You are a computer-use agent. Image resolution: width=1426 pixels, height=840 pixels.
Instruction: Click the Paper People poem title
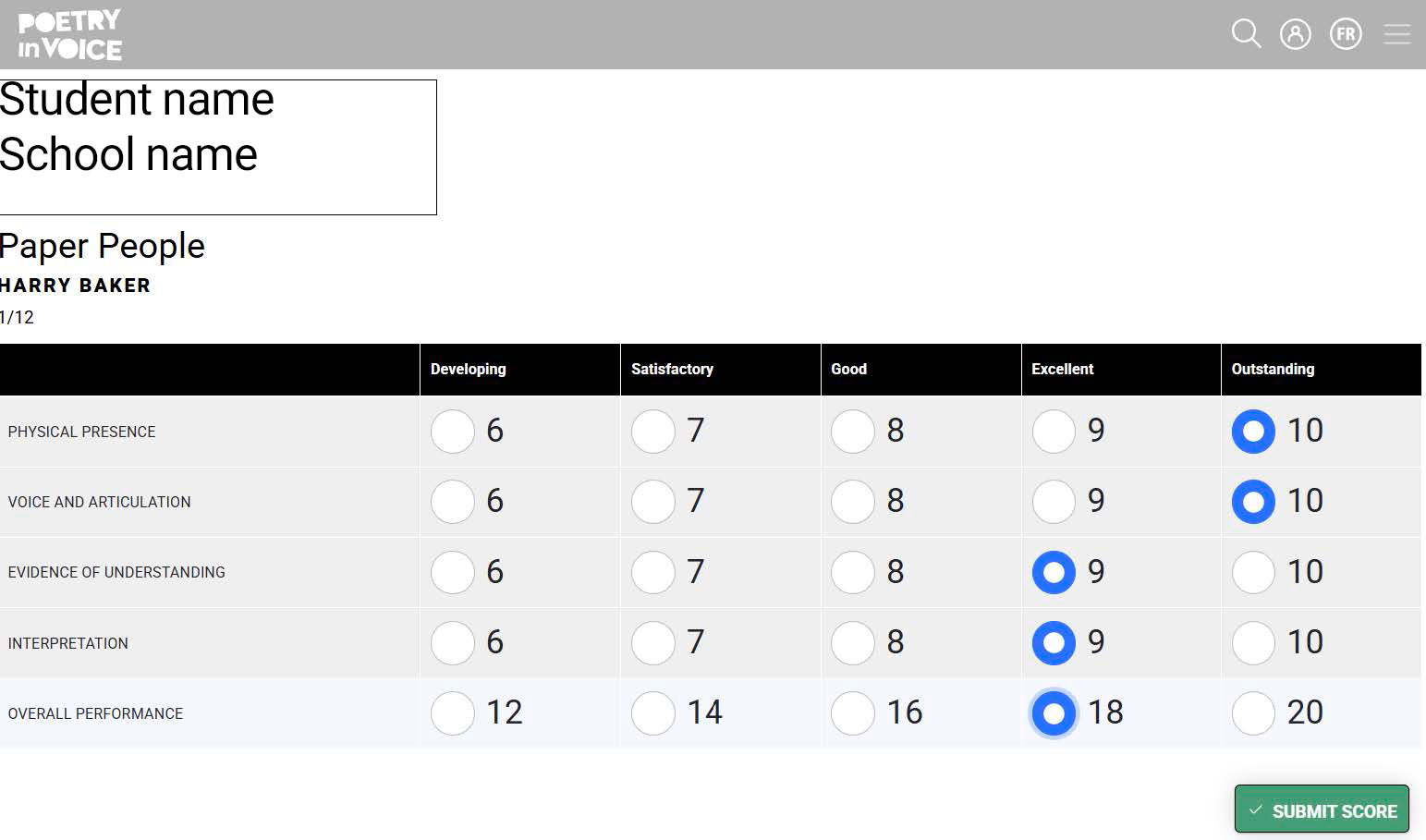[103, 247]
